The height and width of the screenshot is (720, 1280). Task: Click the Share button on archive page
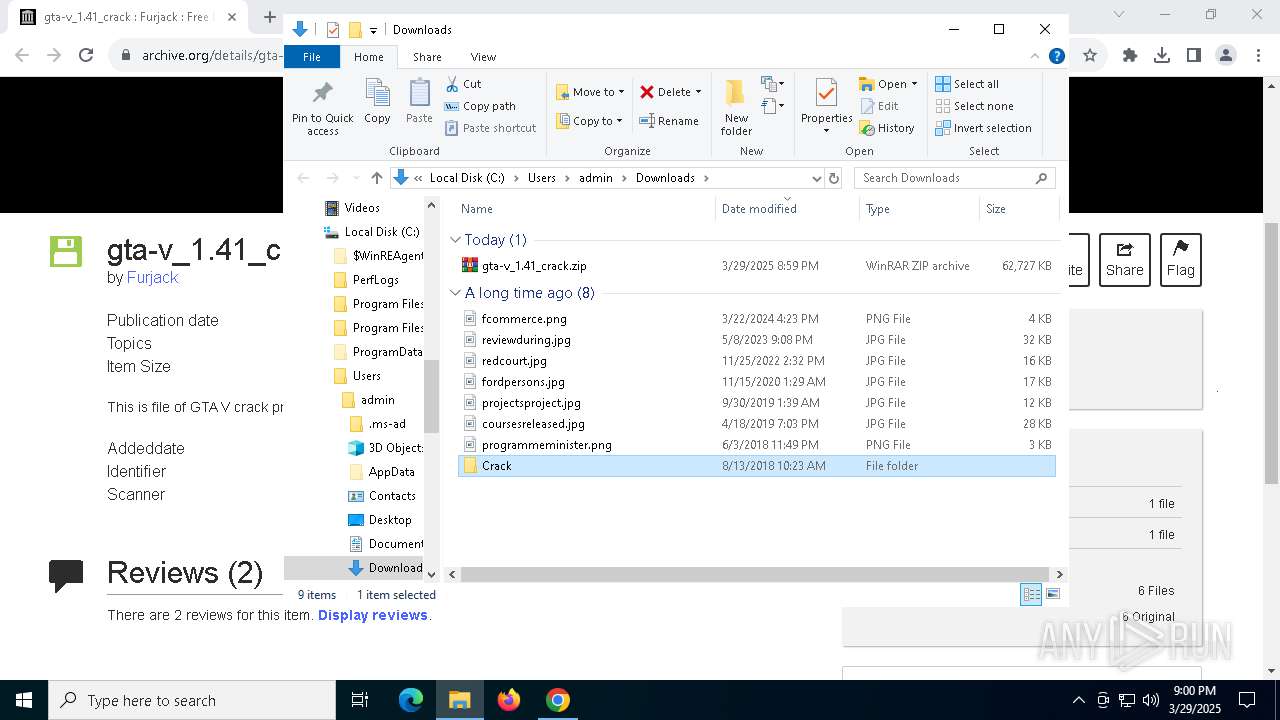(x=1124, y=260)
